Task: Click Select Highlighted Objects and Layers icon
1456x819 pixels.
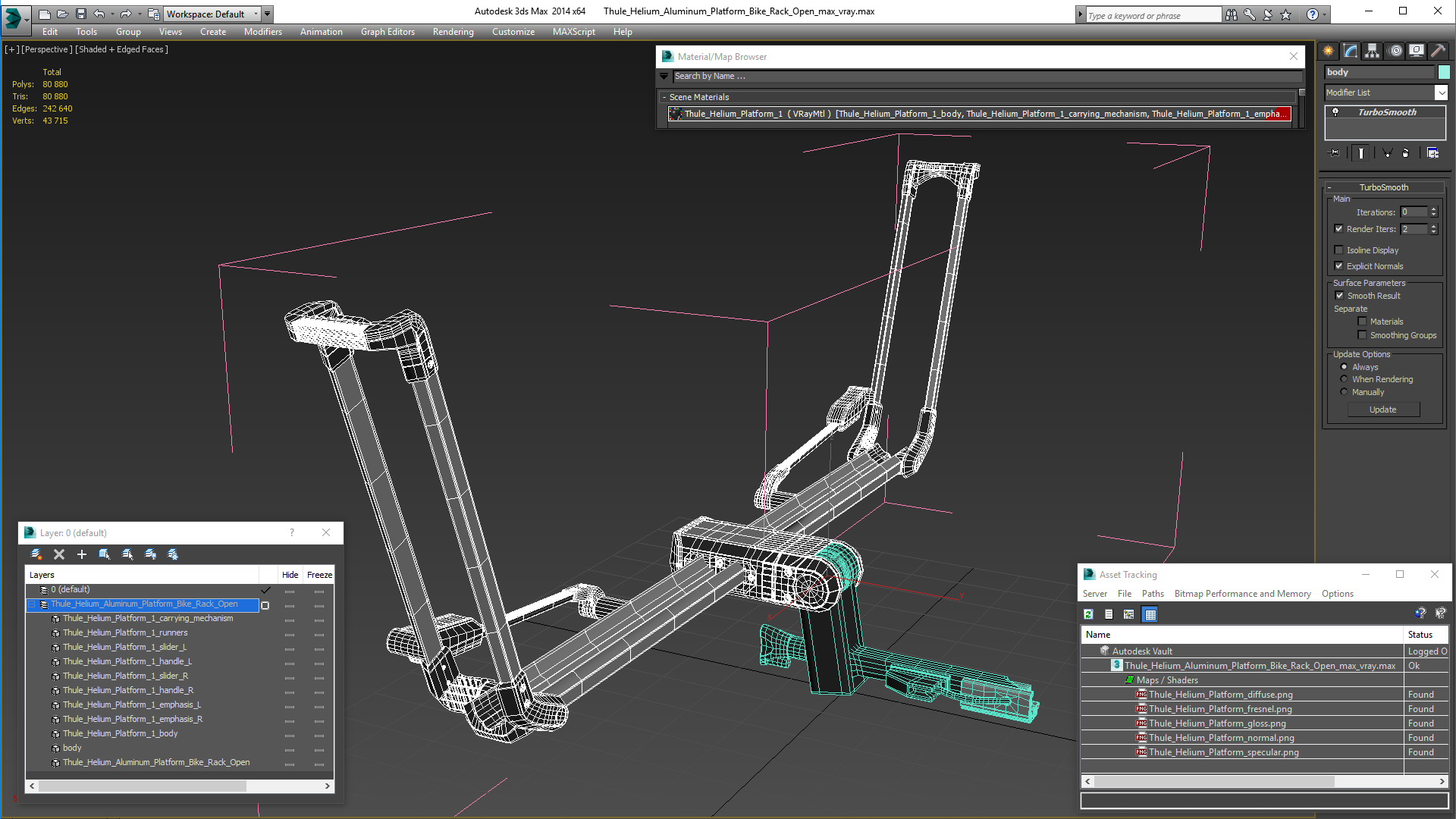Action: 105,554
